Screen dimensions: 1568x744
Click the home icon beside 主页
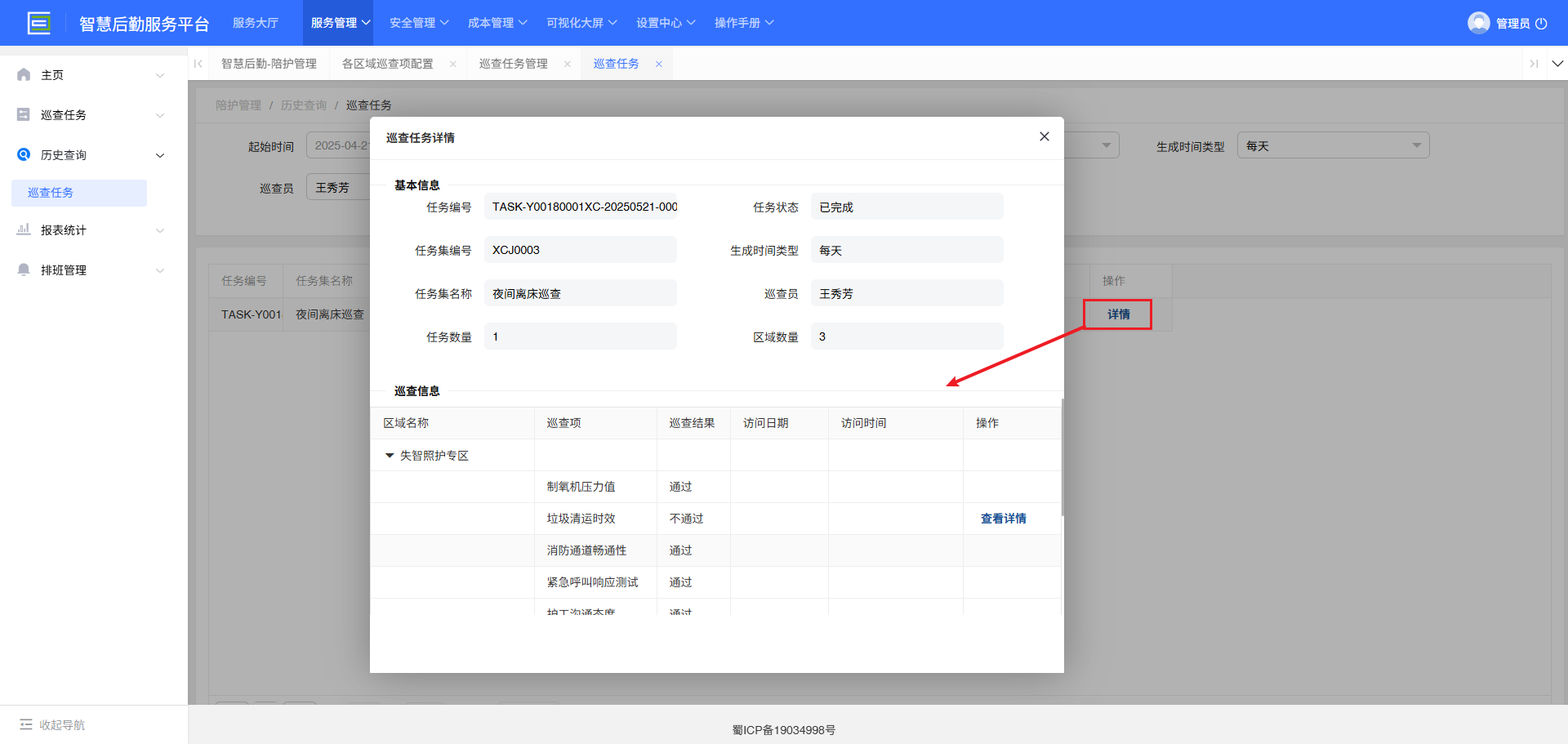24,74
